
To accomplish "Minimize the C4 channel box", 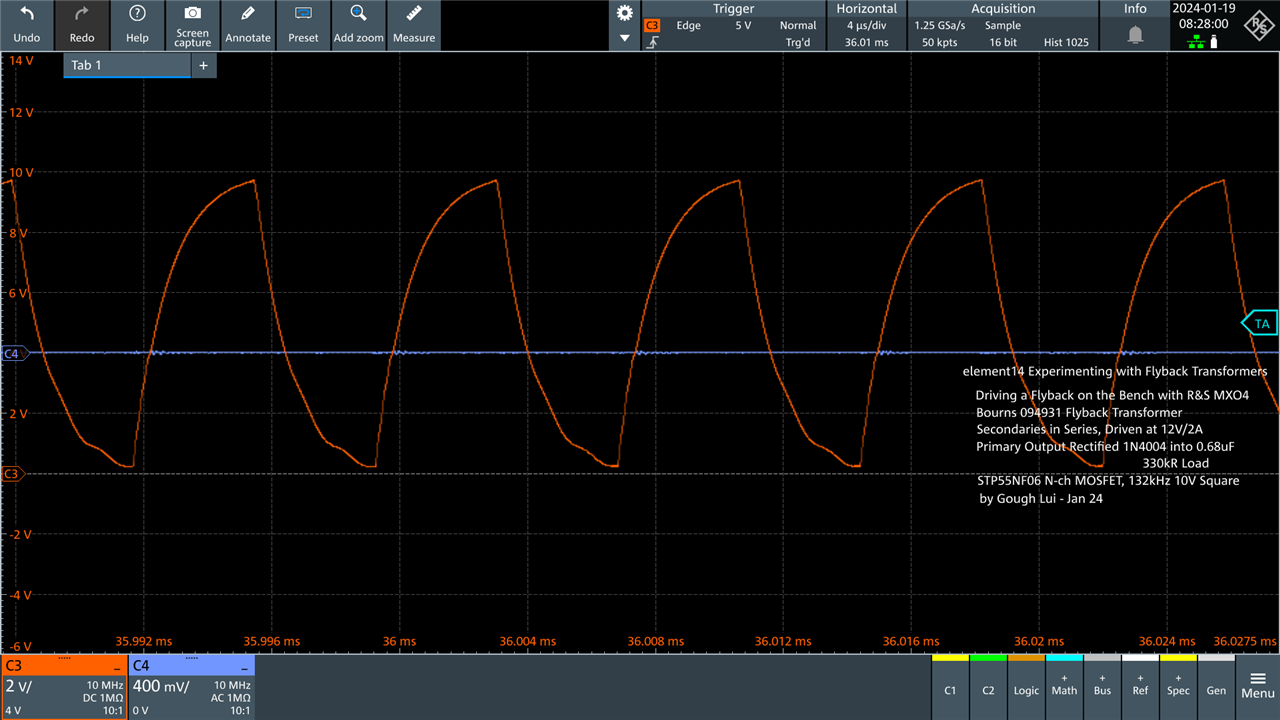I will pos(245,666).
